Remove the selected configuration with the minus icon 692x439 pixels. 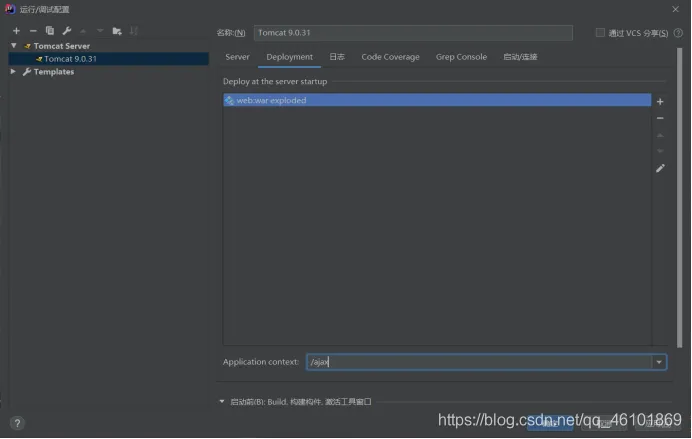click(33, 30)
